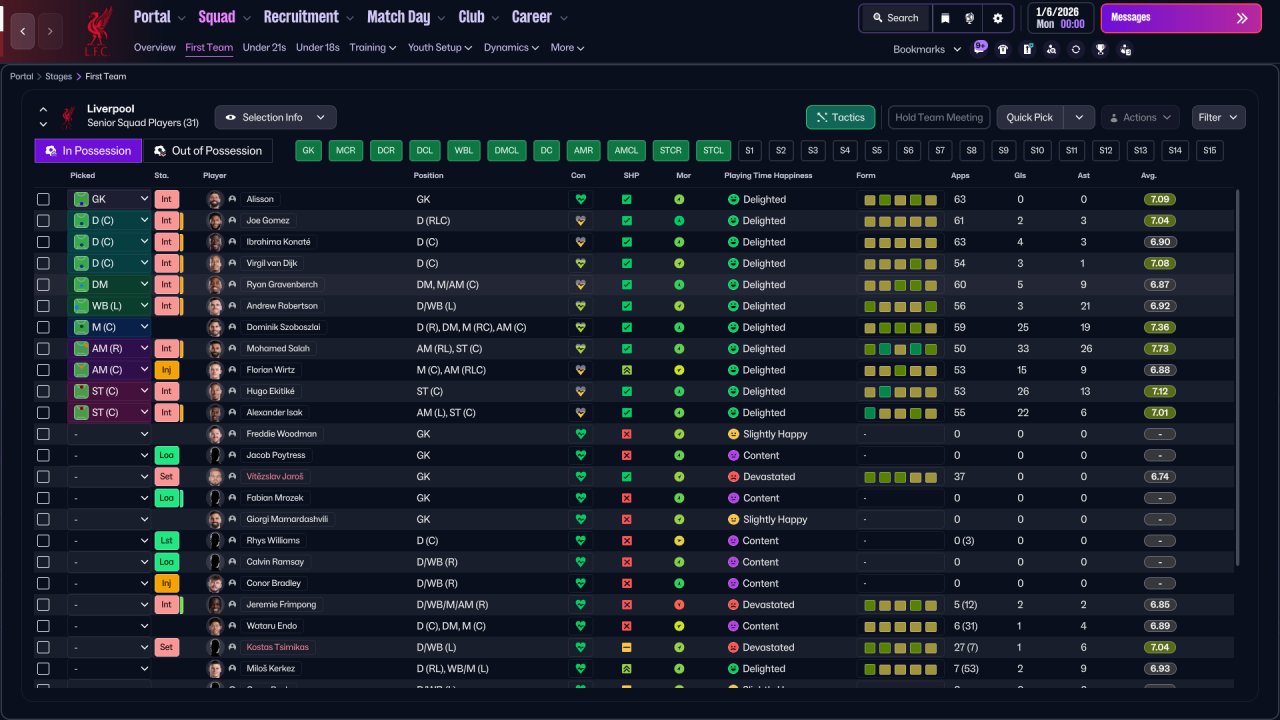
Task: Click the Tactics button
Action: 841,117
